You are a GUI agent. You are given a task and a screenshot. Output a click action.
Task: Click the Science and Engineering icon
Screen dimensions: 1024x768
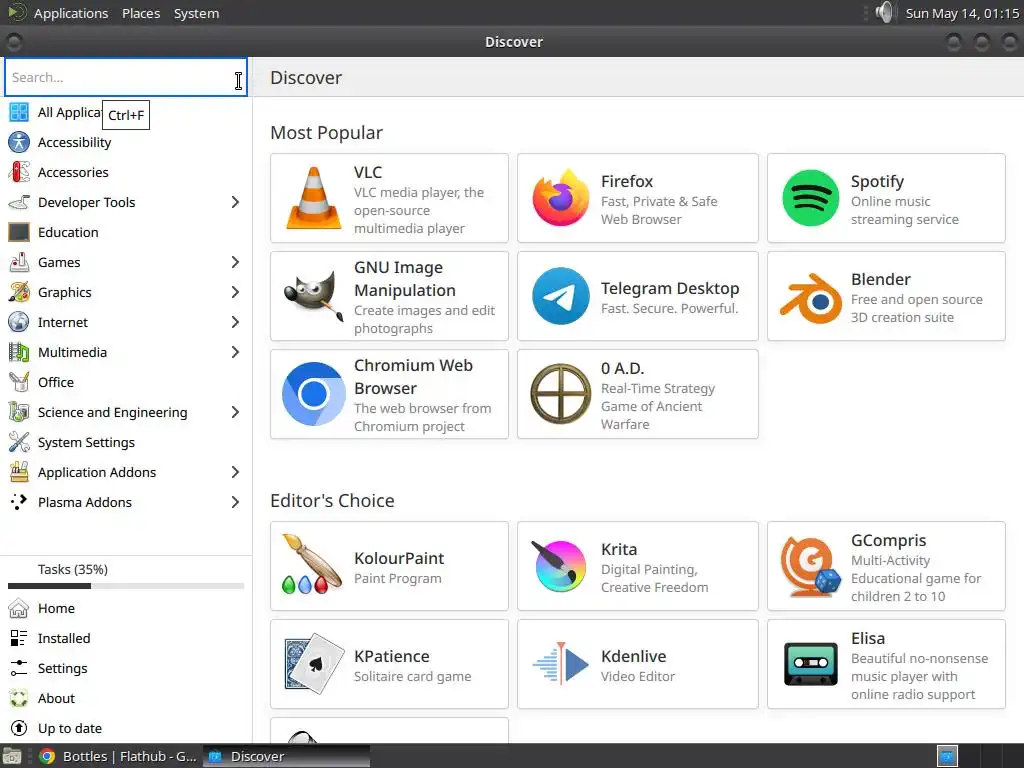tap(19, 412)
